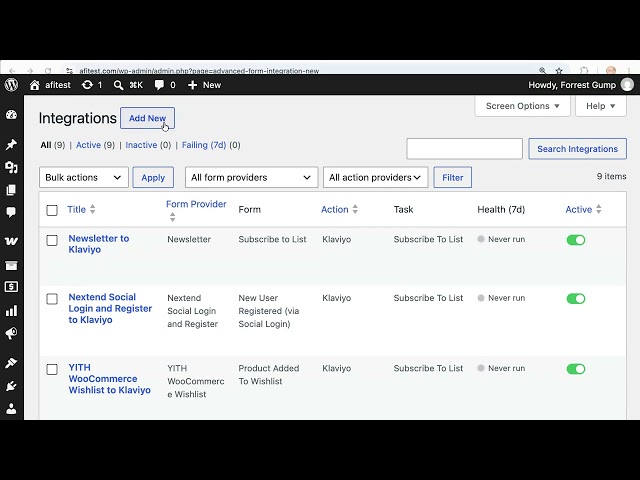The image size is (640, 480).
Task: Click the Integrations page heading
Action: click(78, 118)
